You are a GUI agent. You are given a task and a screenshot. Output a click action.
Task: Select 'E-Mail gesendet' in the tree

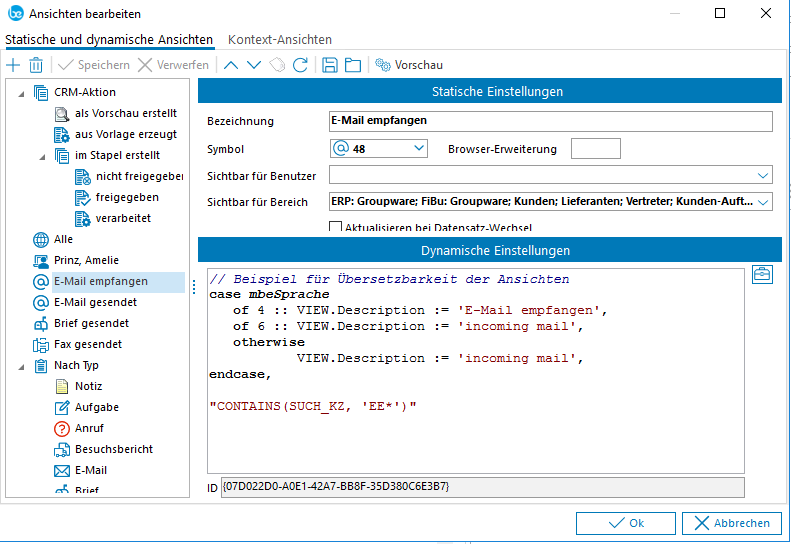tap(95, 302)
